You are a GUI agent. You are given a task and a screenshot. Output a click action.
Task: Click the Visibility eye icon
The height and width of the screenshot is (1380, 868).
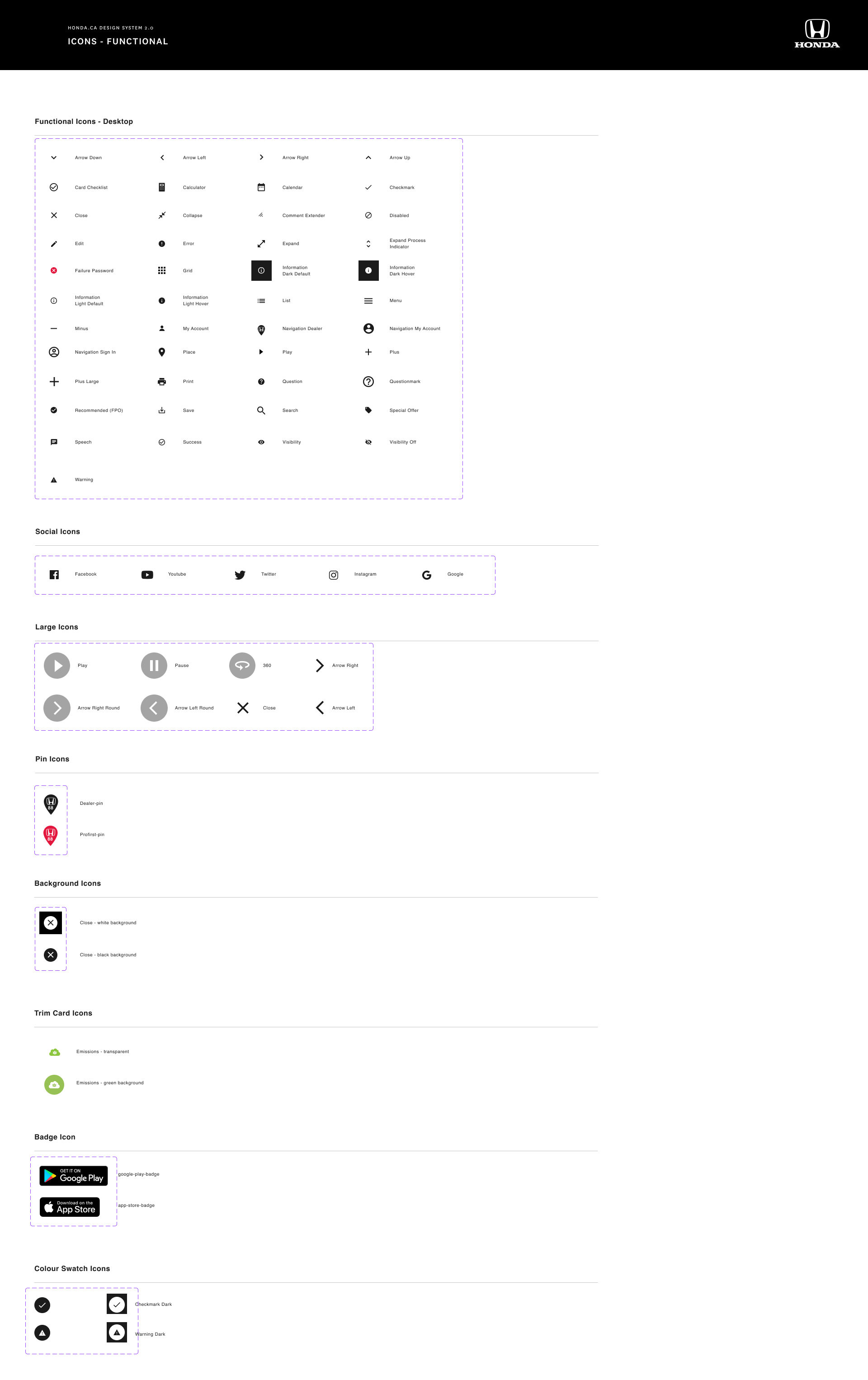tap(261, 442)
